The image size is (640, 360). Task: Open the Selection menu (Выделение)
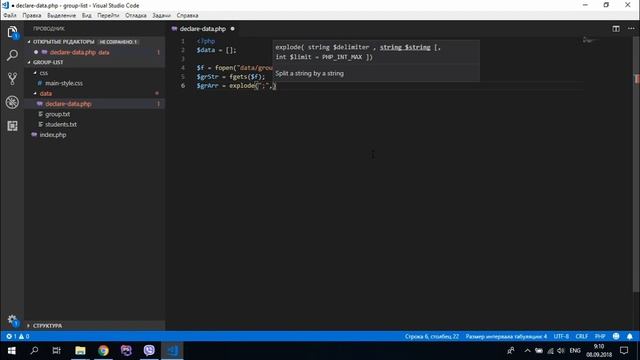[x=61, y=16]
